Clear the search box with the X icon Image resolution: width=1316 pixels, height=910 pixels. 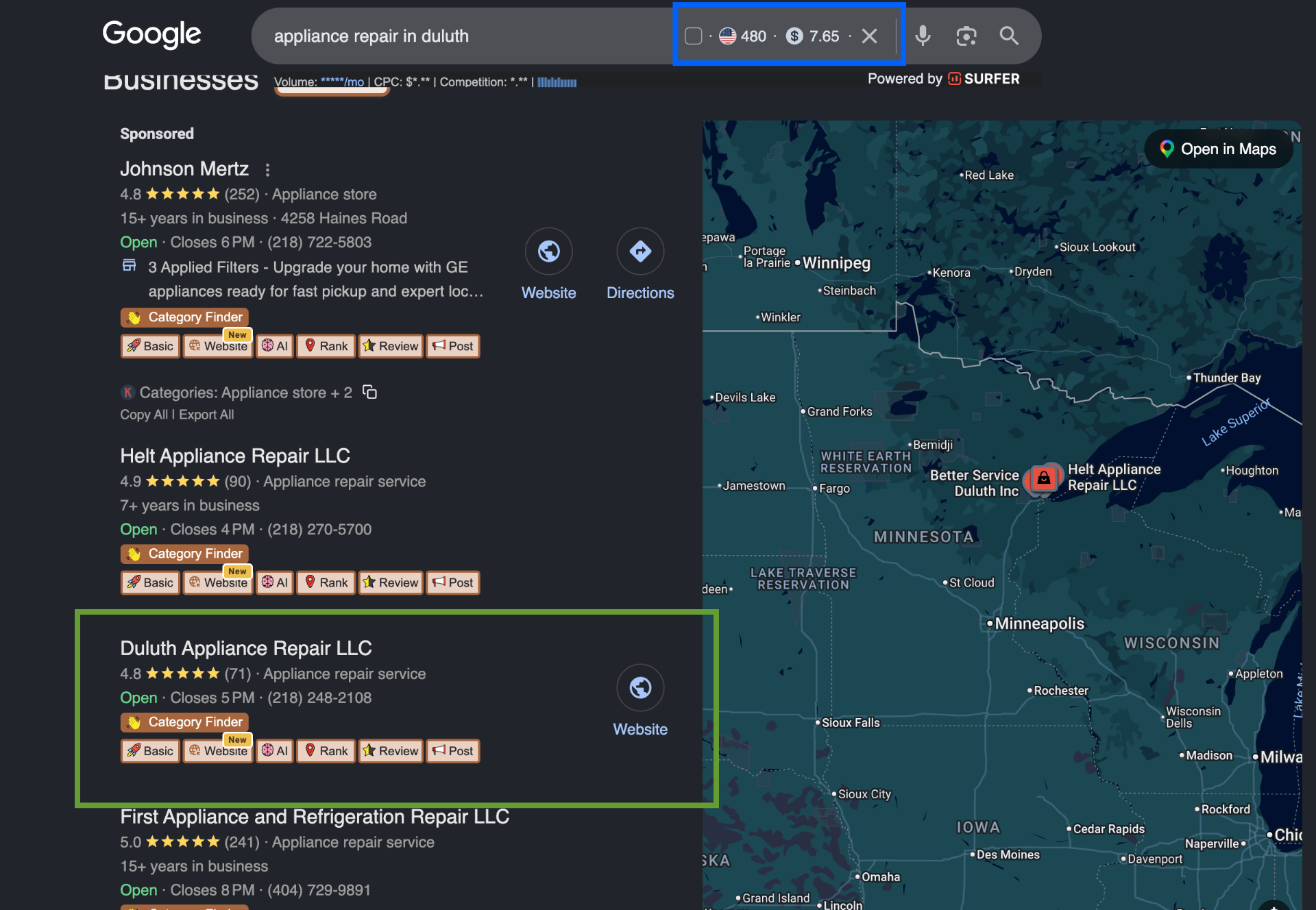click(x=869, y=36)
